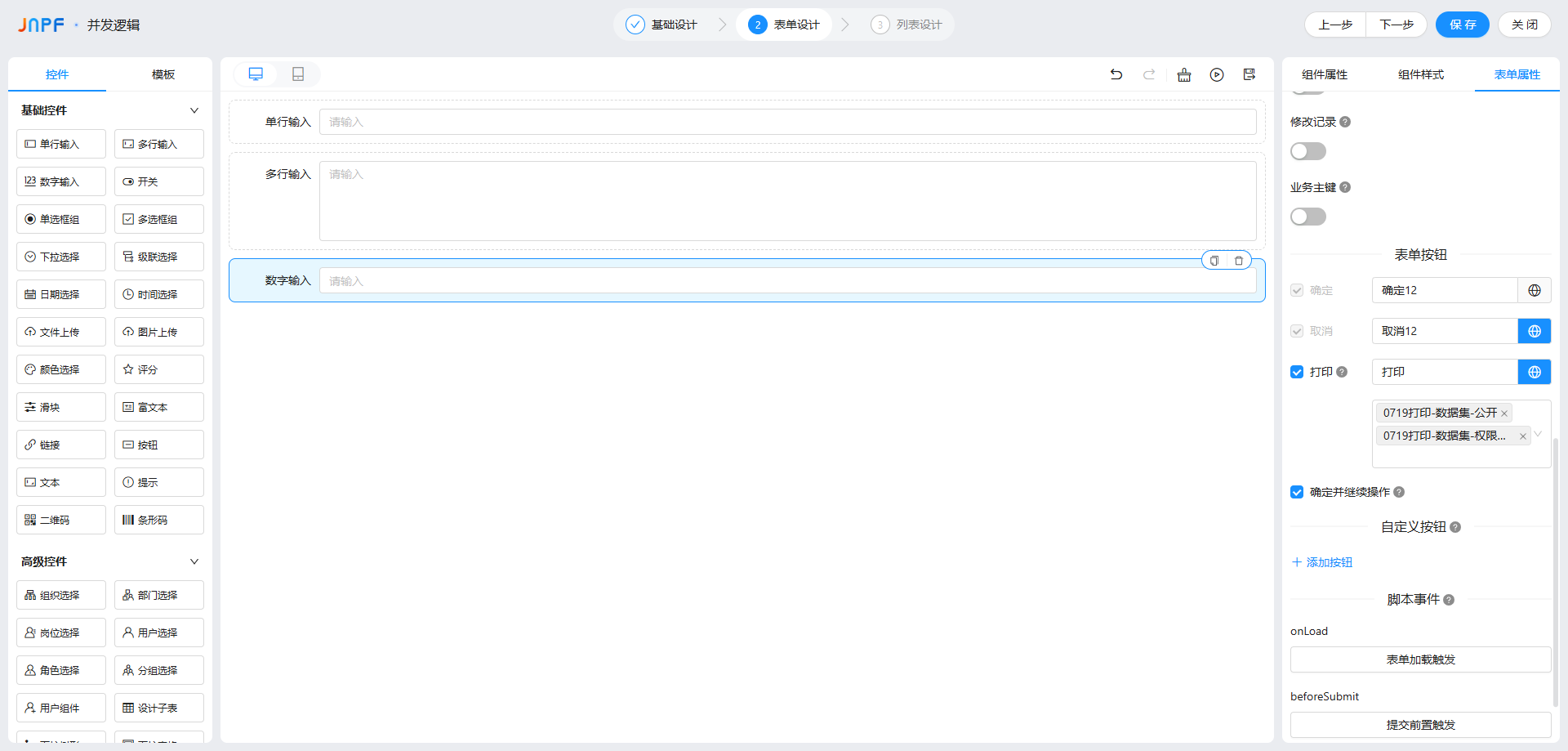Show help for 业务主键
The width and height of the screenshot is (1568, 751).
(x=1345, y=187)
